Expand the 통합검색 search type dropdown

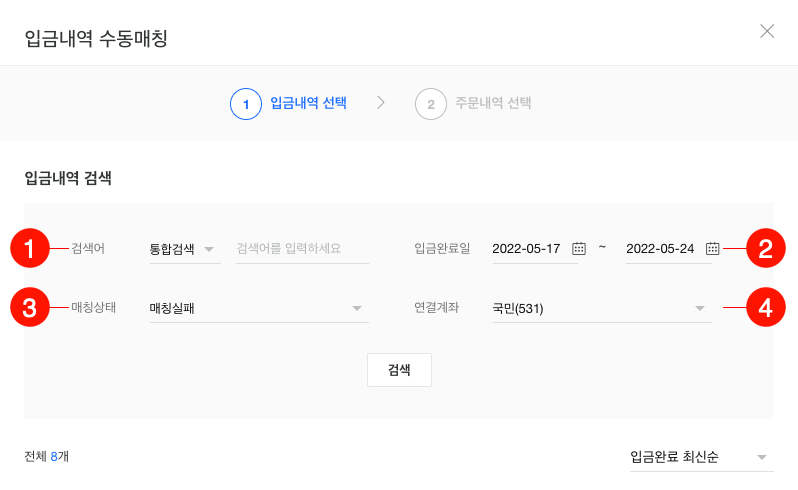point(184,249)
